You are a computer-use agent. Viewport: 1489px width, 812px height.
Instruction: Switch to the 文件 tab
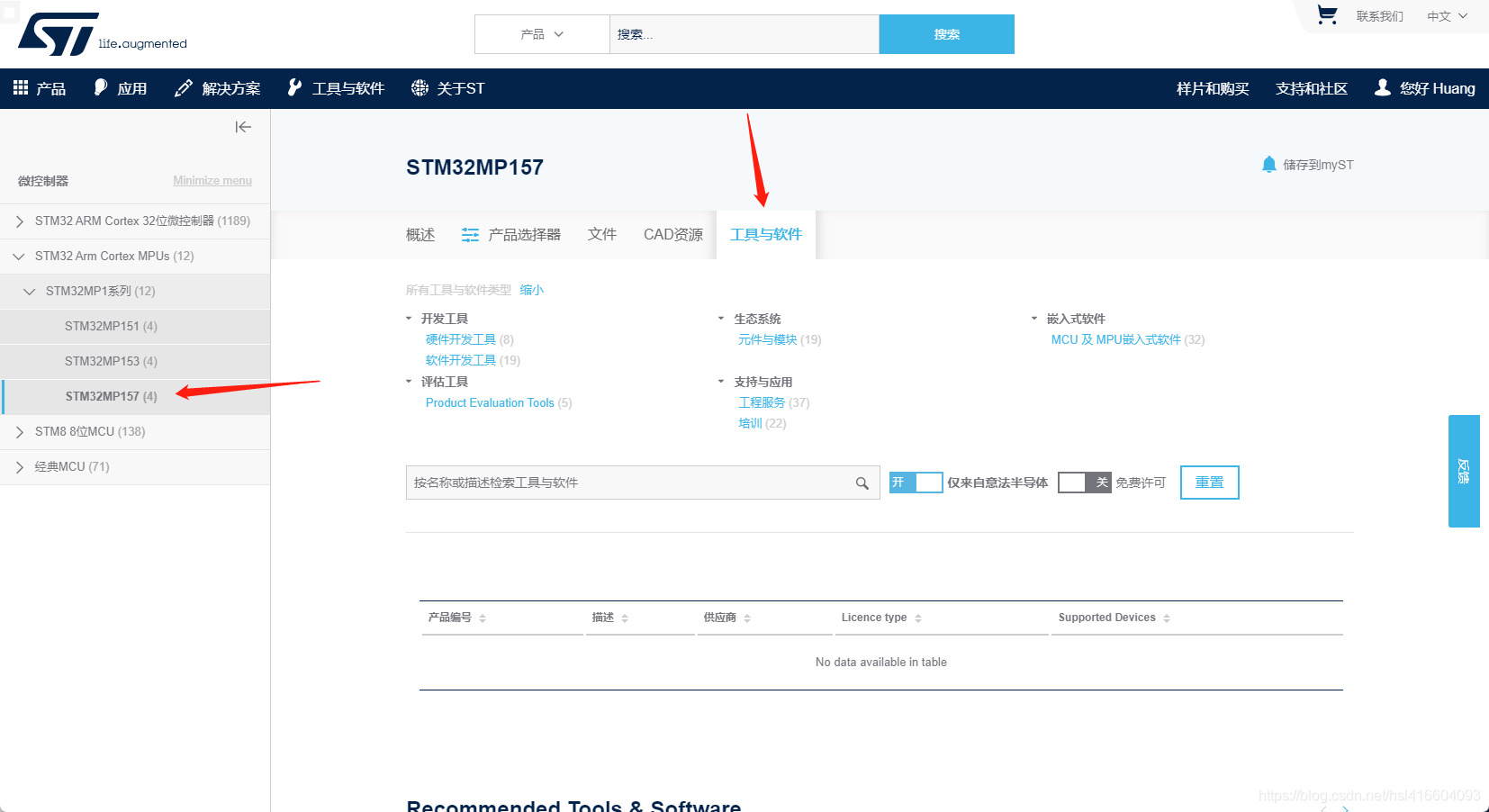(602, 235)
